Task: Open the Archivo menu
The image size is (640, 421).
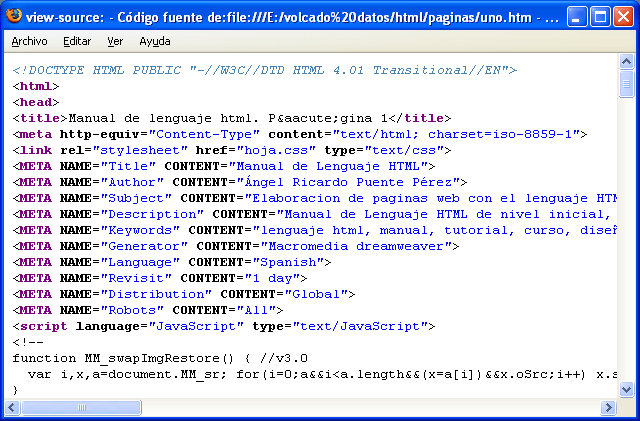Action: tap(29, 41)
